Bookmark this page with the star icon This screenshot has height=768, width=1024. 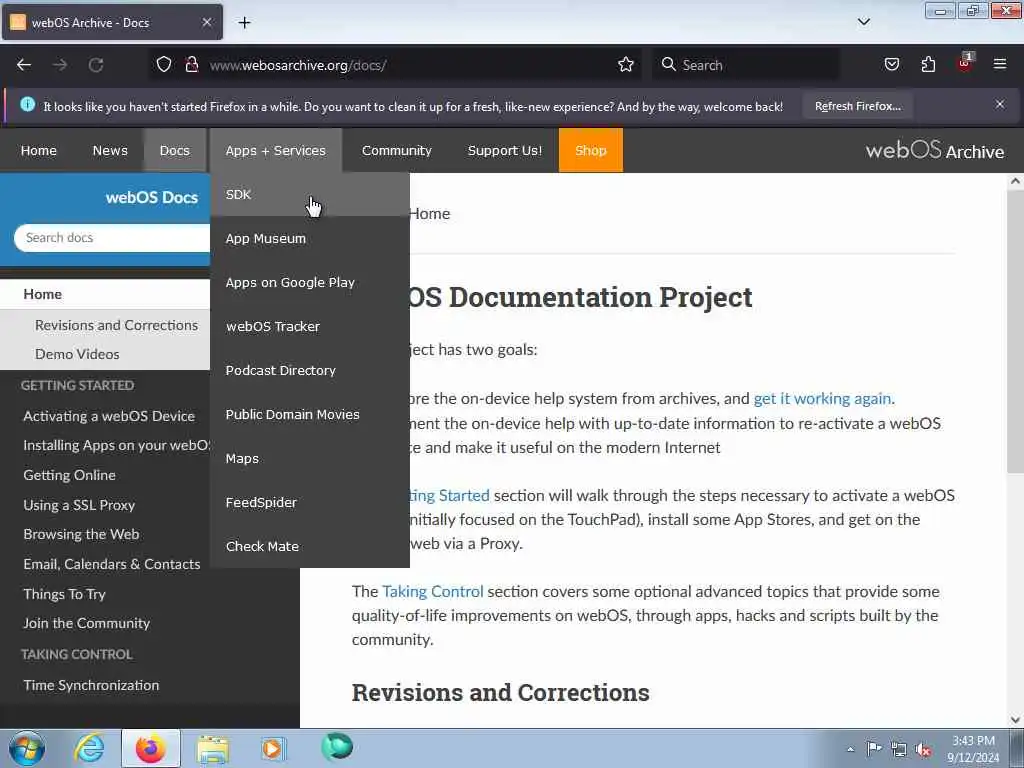[626, 65]
